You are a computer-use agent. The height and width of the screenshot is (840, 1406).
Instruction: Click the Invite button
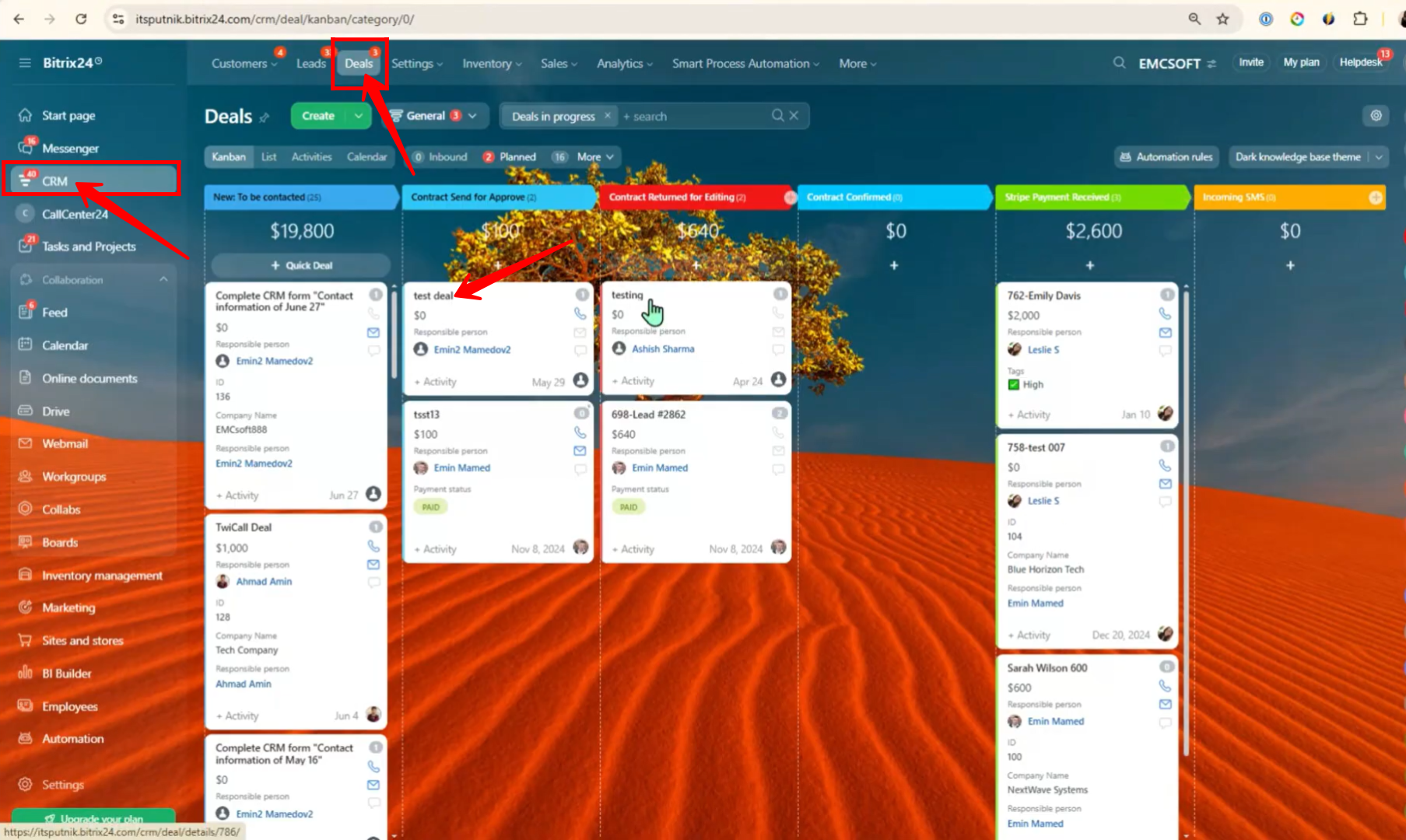pos(1251,62)
